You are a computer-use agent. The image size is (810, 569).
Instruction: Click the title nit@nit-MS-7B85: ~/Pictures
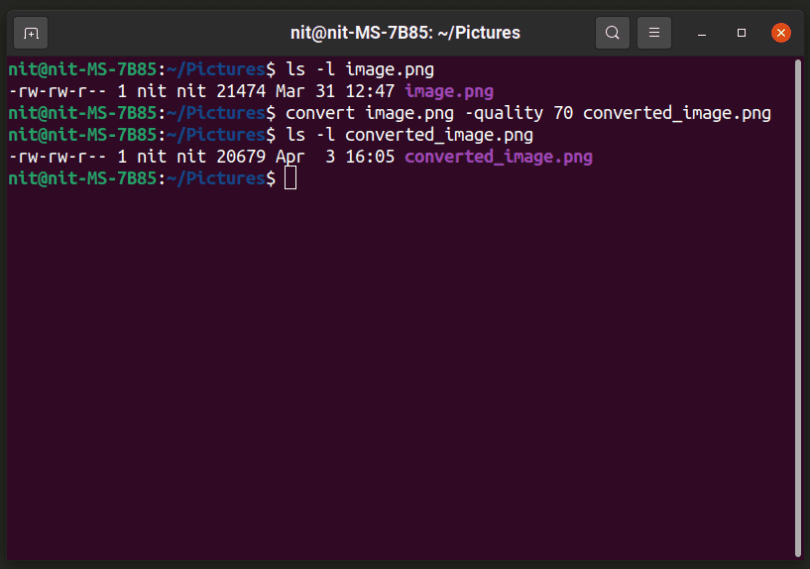tap(405, 33)
